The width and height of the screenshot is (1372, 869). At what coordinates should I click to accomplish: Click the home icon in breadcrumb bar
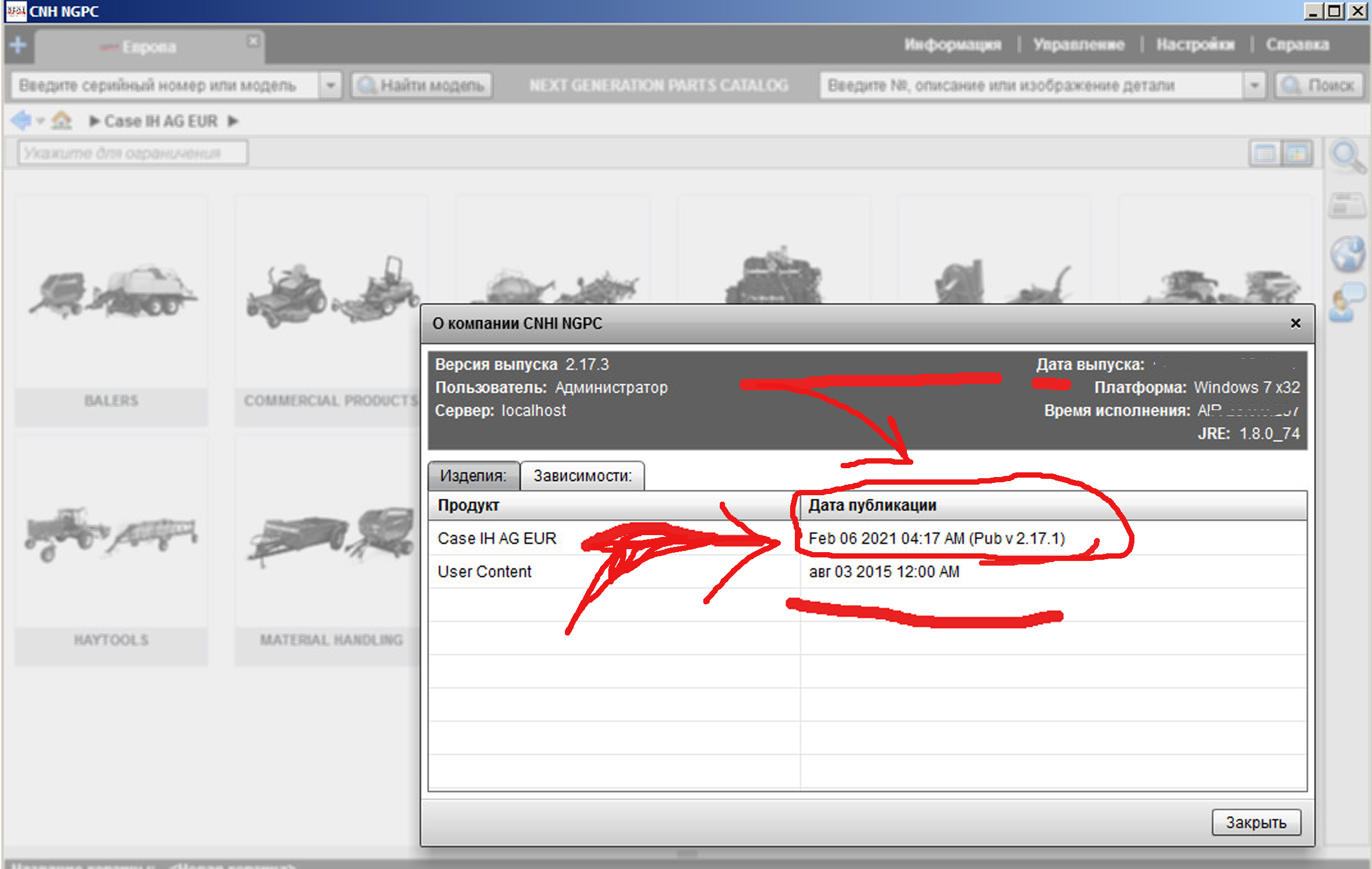(61, 121)
